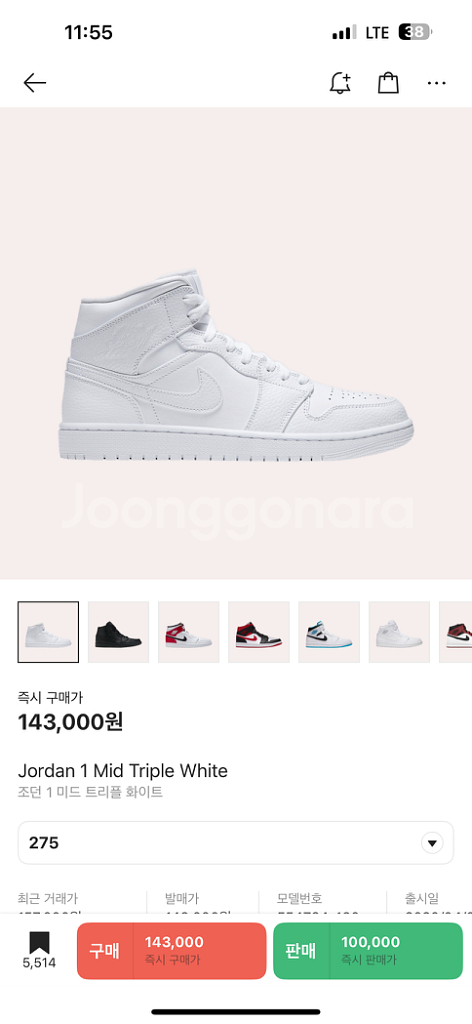Select the all-black Jordan thumbnail

click(x=118, y=632)
